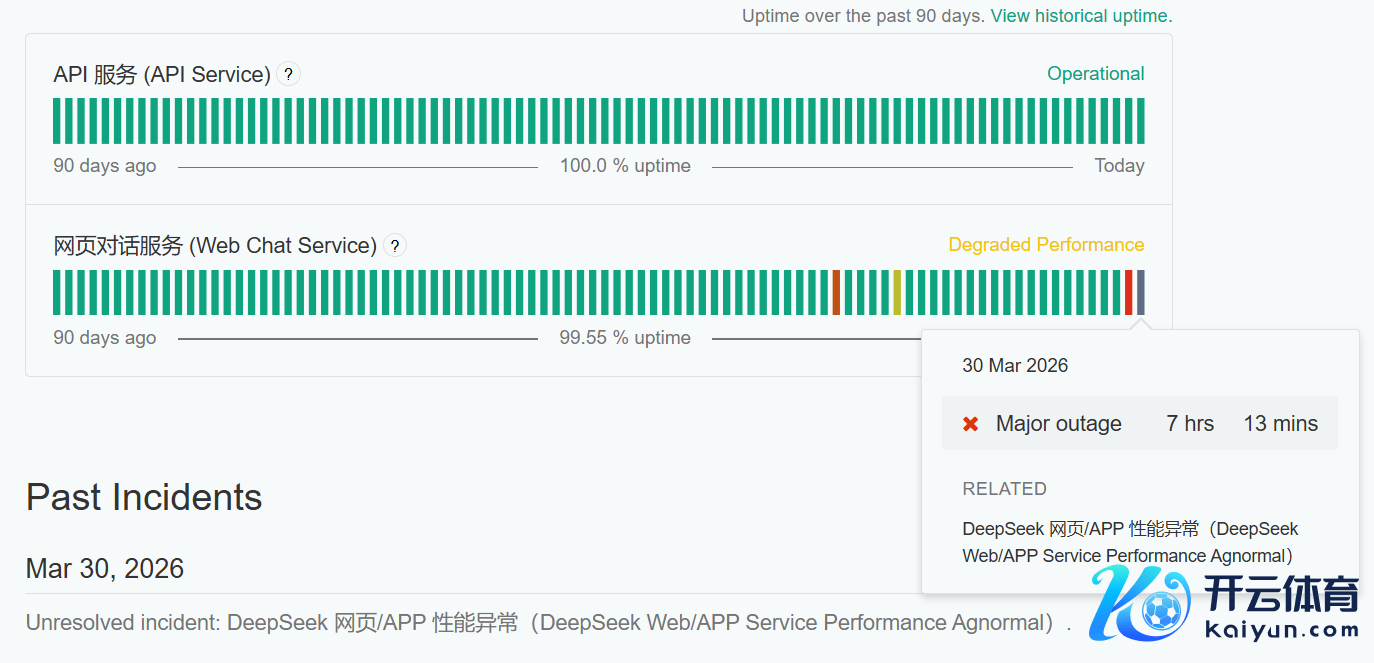Click the Past Incidents heading

(x=144, y=497)
